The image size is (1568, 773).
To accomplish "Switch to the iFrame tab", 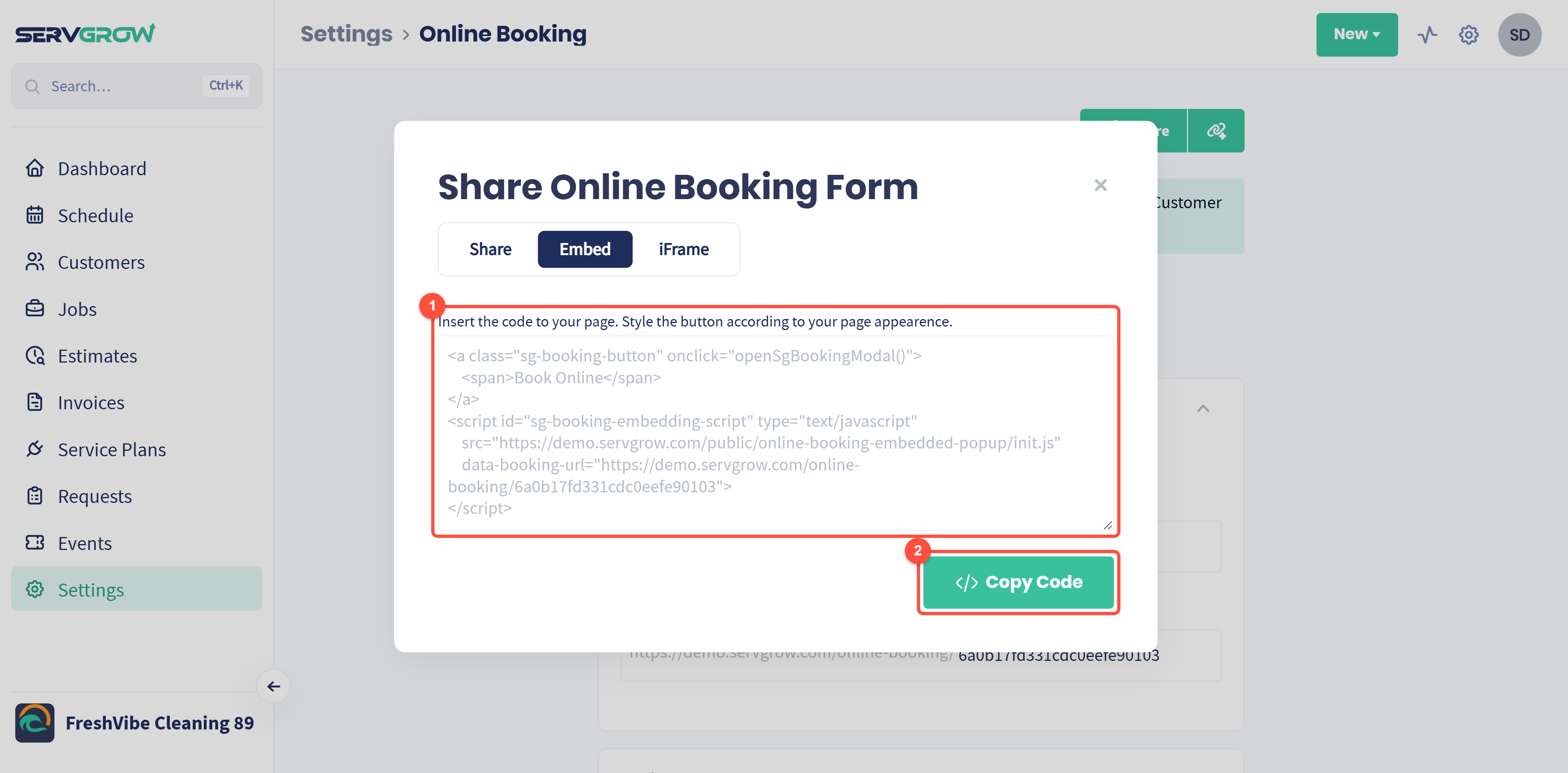I will click(684, 249).
